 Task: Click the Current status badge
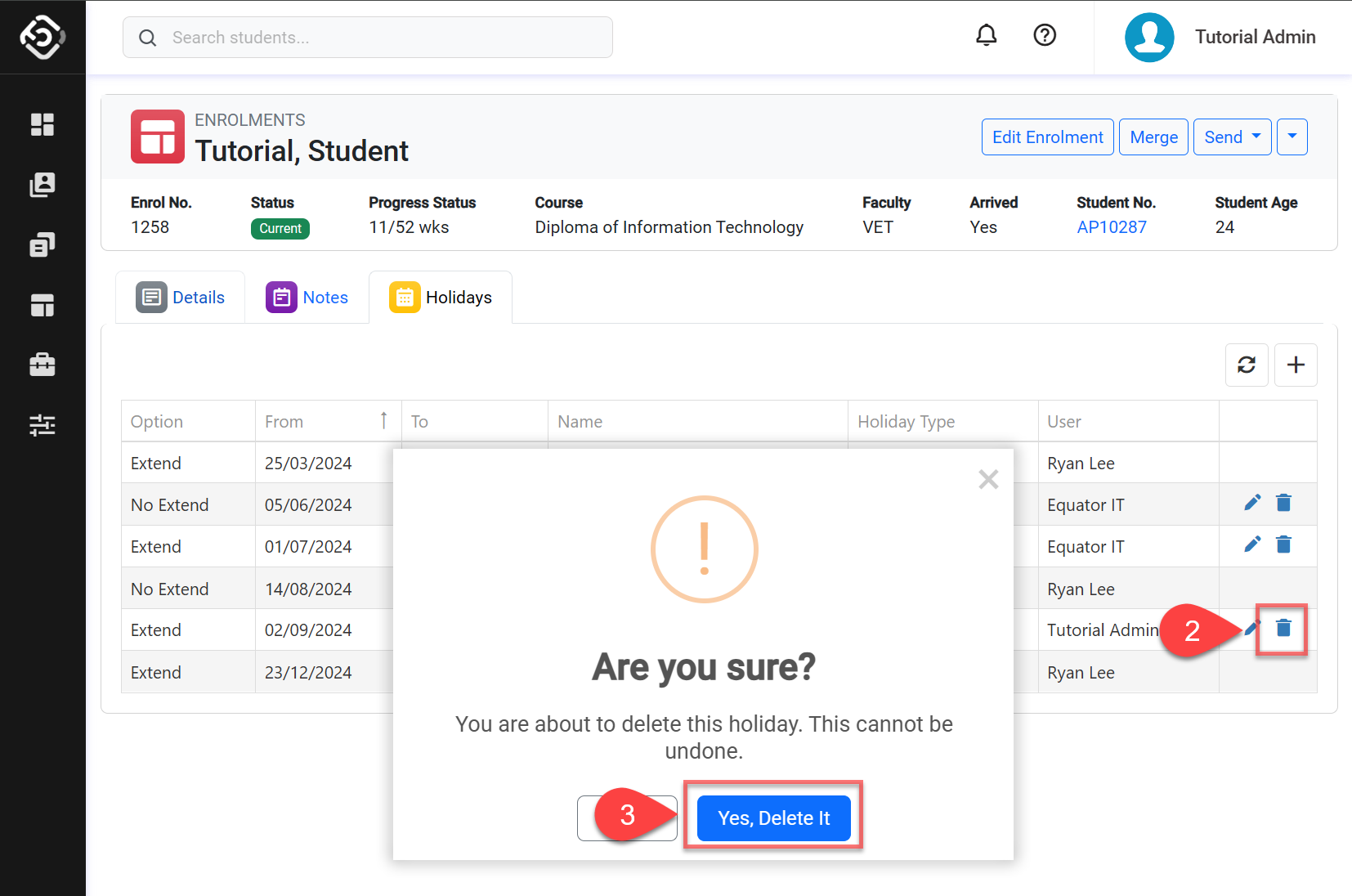(280, 229)
